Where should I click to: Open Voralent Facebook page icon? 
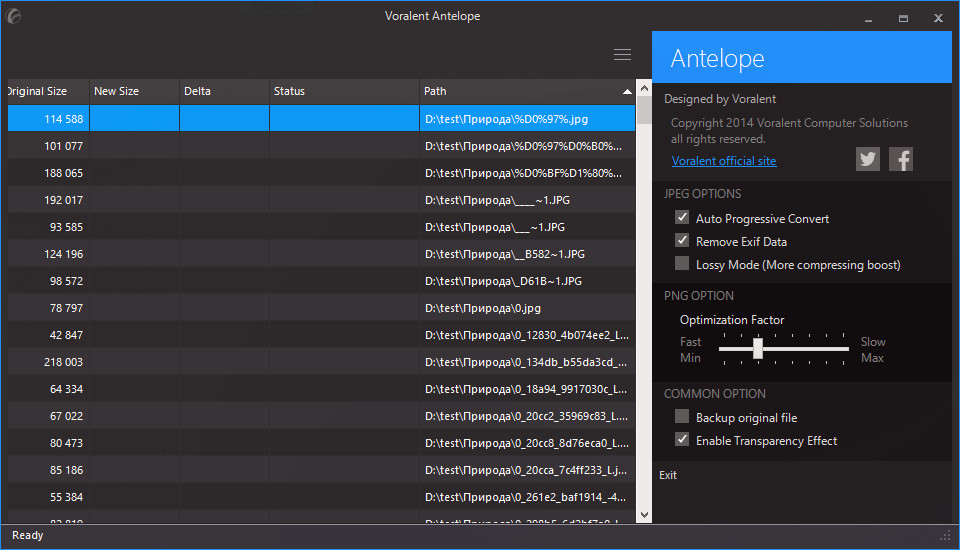point(901,159)
